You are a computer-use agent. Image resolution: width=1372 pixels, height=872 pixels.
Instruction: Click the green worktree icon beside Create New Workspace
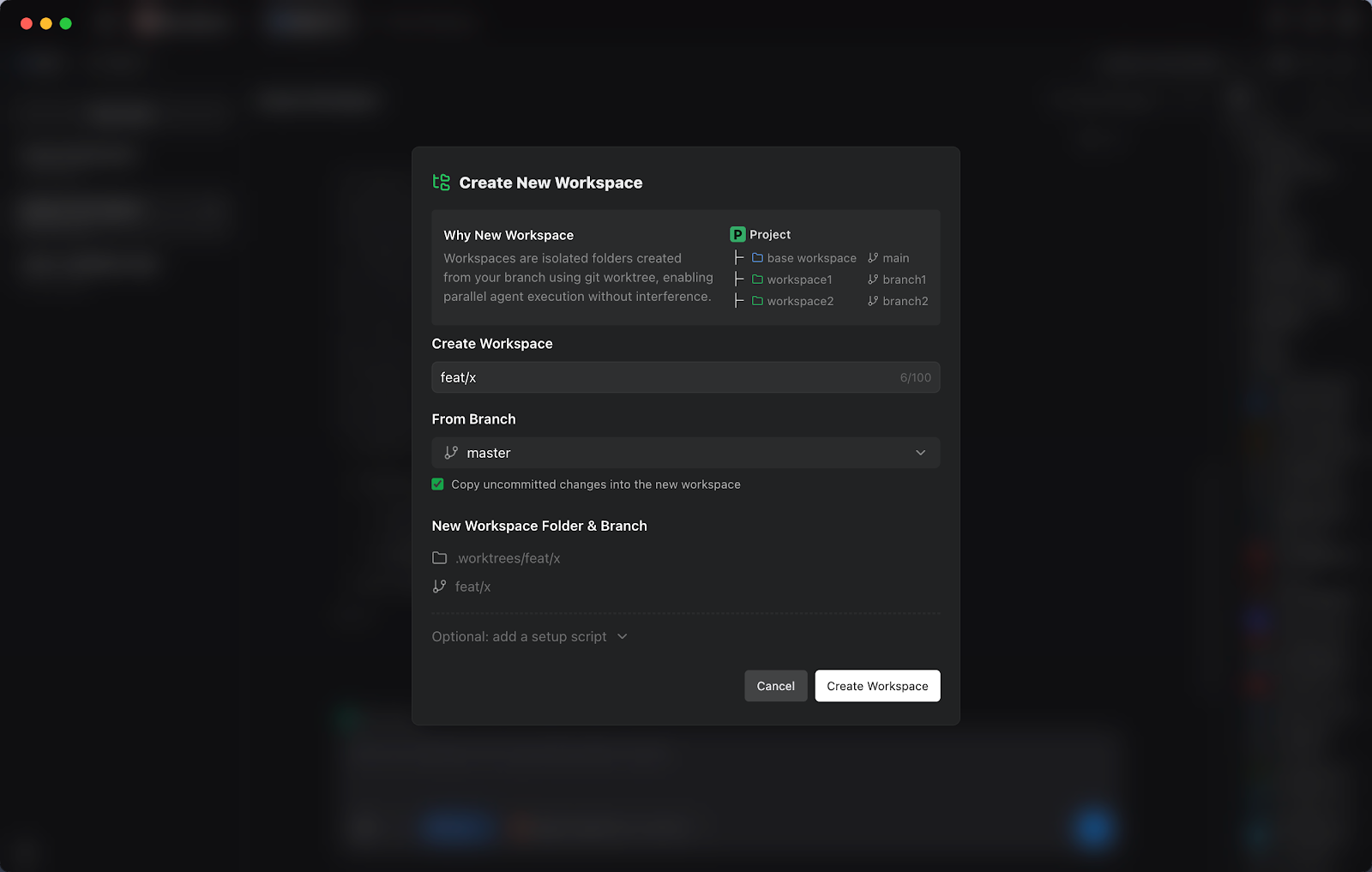click(x=441, y=182)
